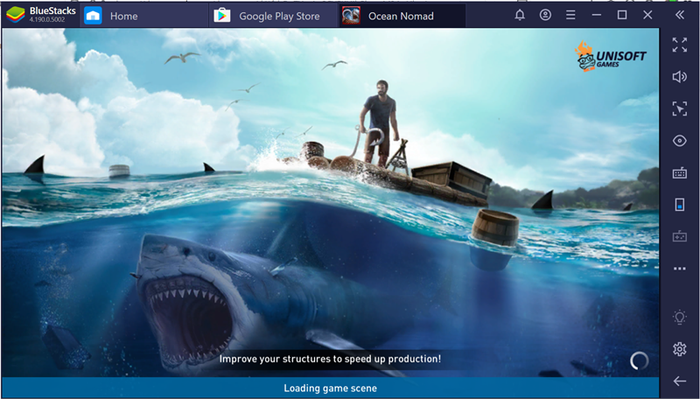The image size is (700, 399).
Task: Click the Unisoft Games logo
Action: [611, 57]
